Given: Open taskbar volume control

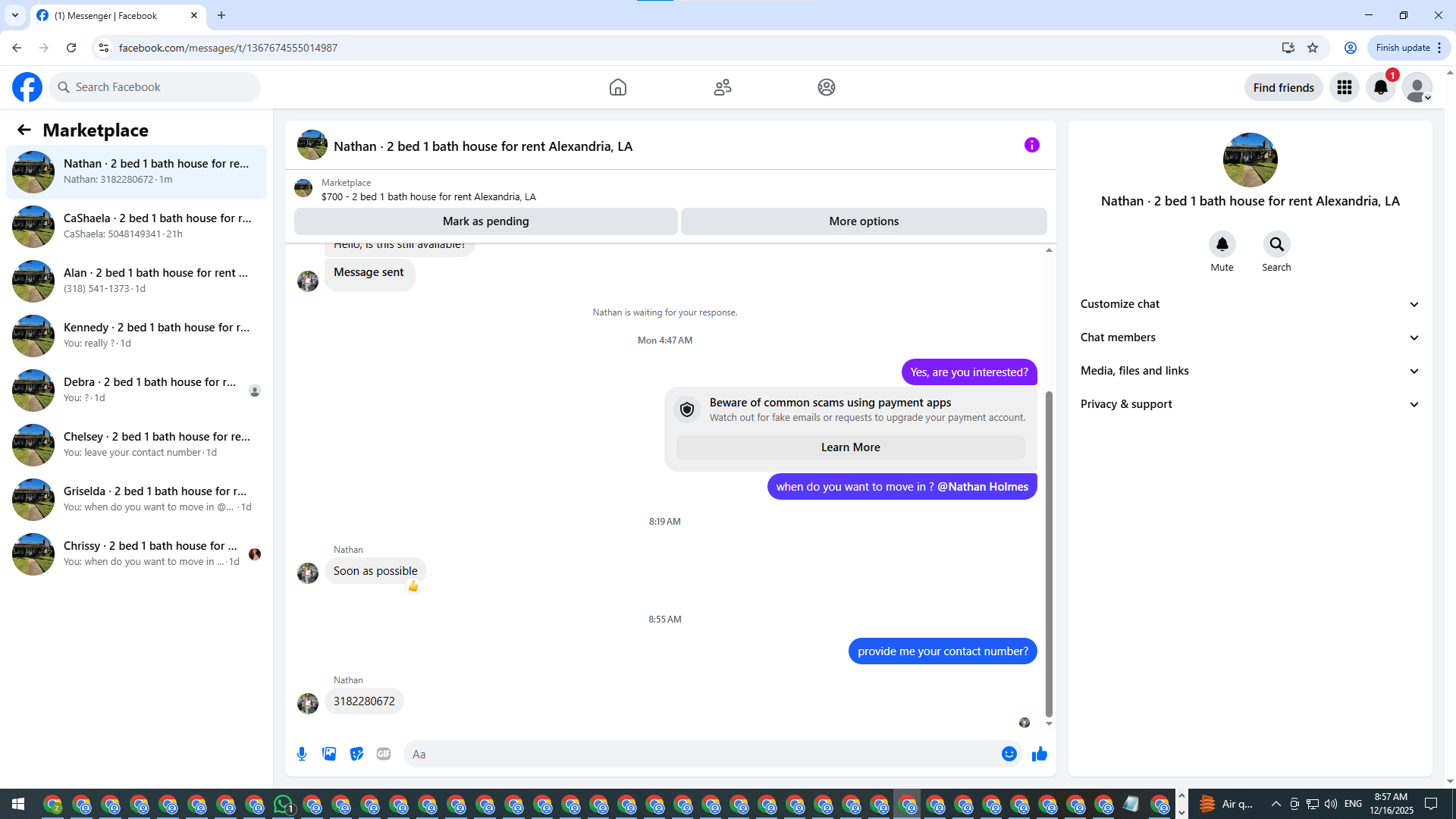Looking at the screenshot, I should [x=1331, y=804].
